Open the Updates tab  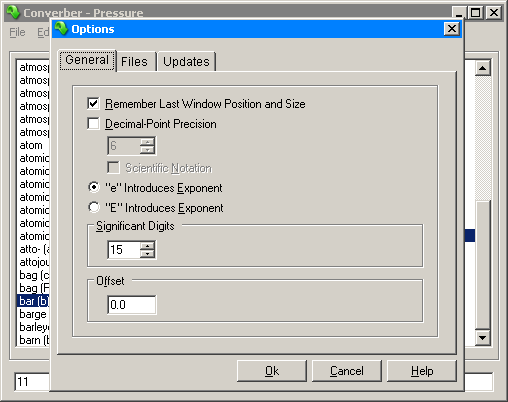186,62
